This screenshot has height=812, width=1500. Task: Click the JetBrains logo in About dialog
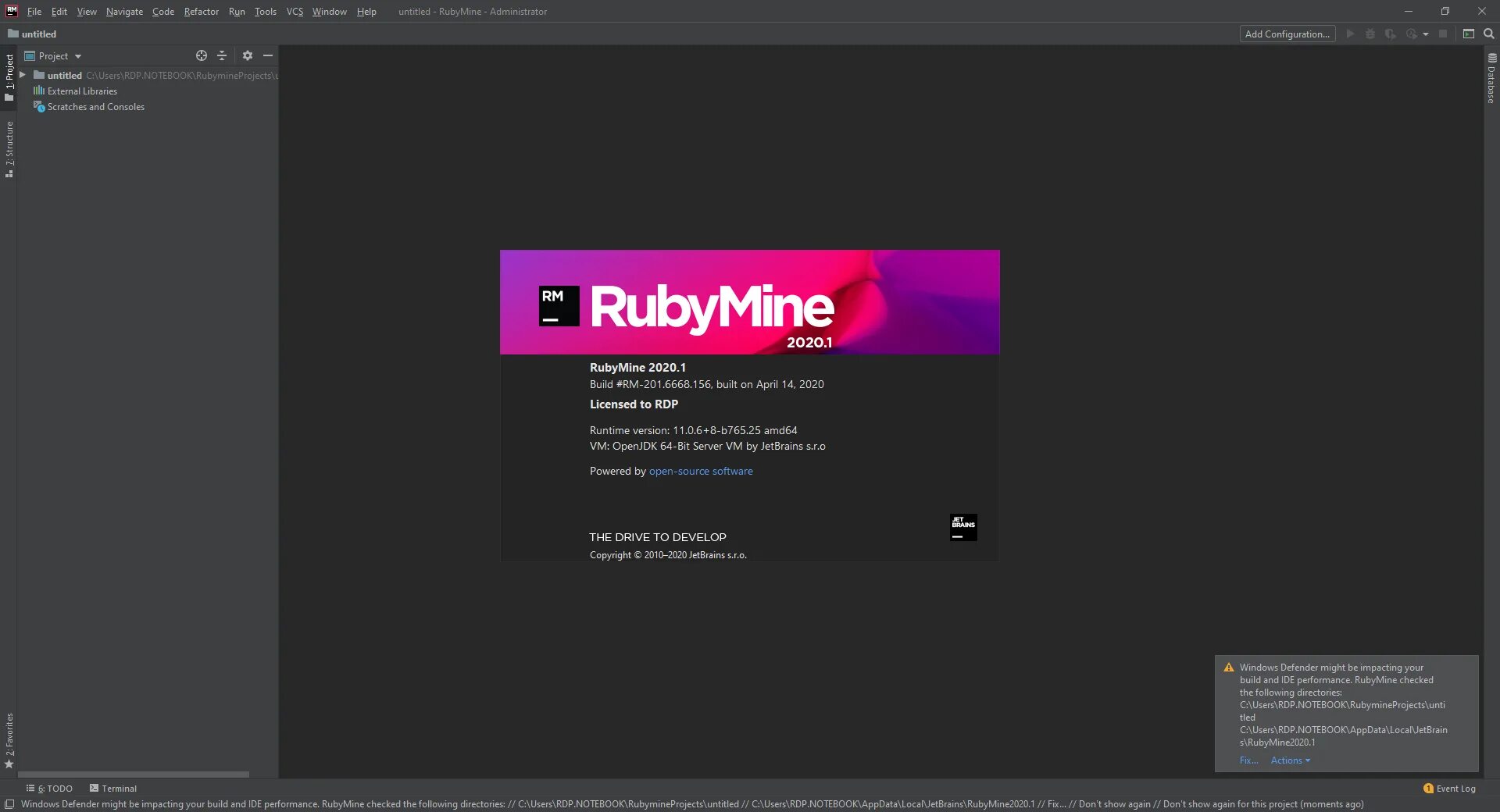[x=963, y=527]
